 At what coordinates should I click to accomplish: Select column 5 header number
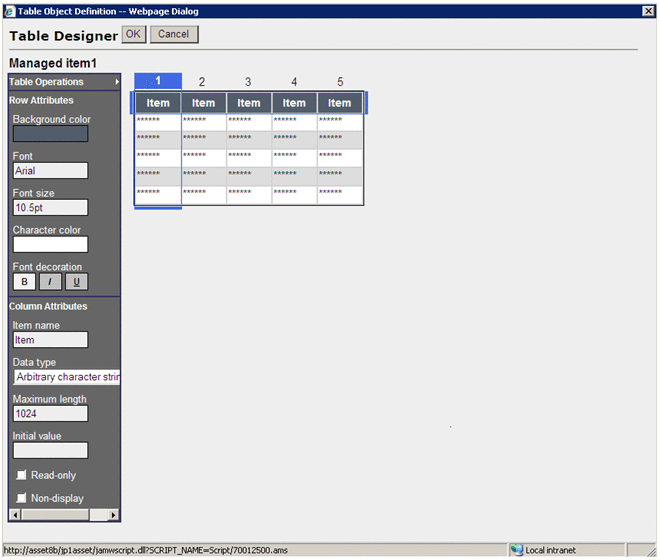click(340, 82)
